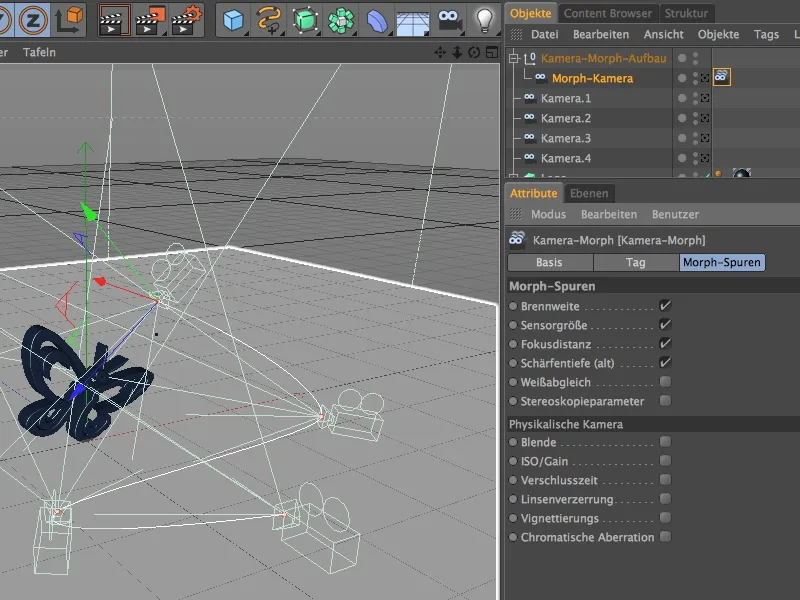This screenshot has height=600, width=800.
Task: Open the Datei menu
Action: 544,34
